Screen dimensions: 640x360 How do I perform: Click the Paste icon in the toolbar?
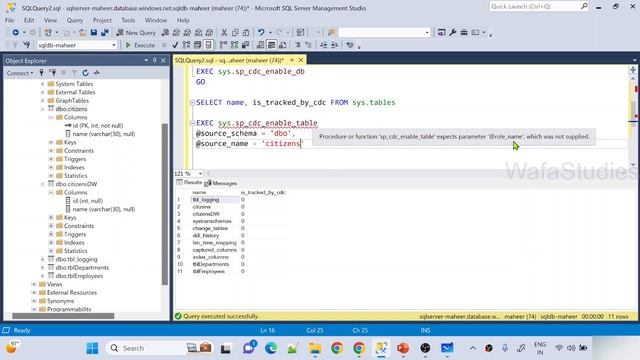(246, 32)
